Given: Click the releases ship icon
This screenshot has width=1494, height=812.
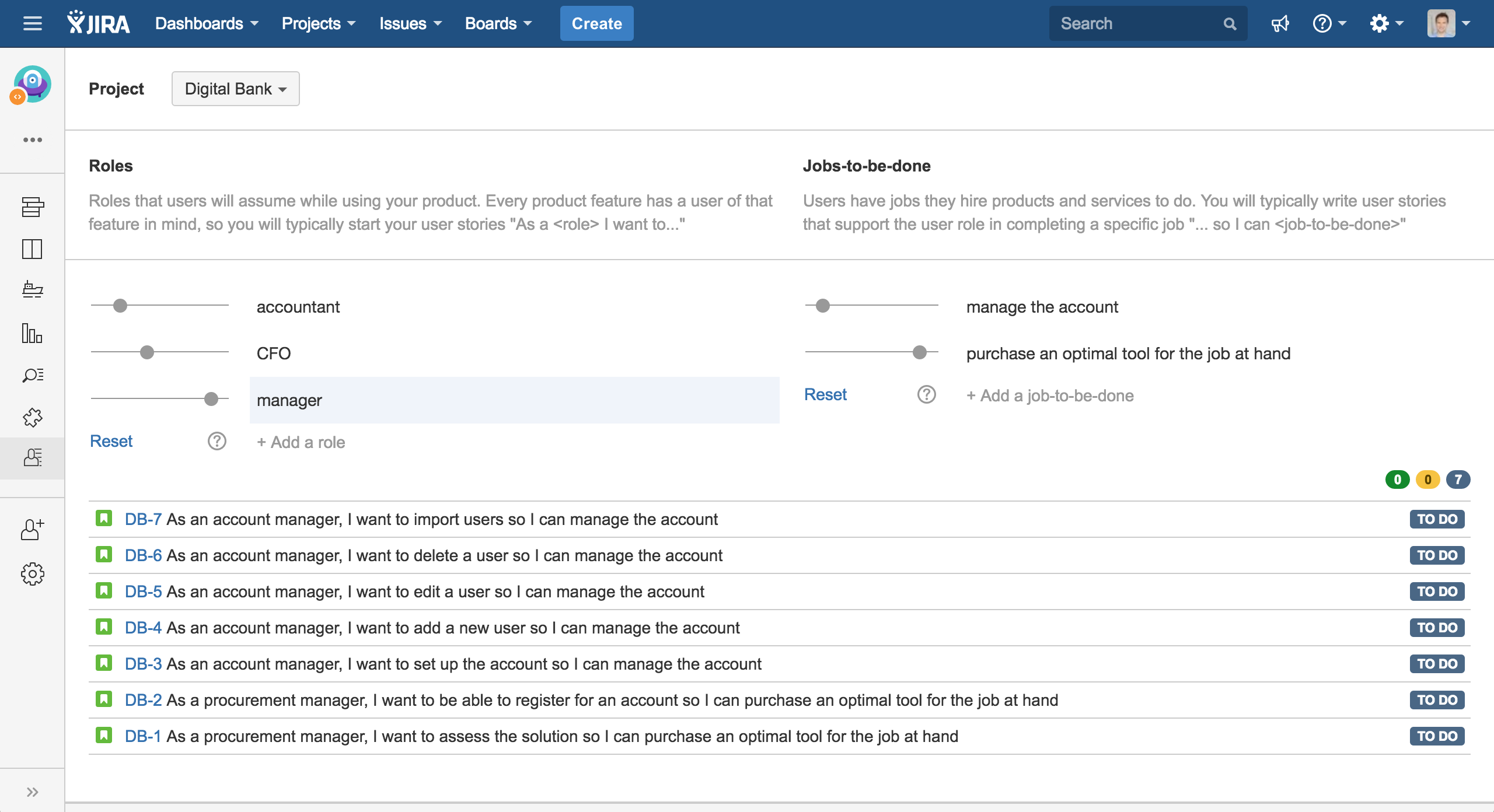Looking at the screenshot, I should (x=32, y=289).
